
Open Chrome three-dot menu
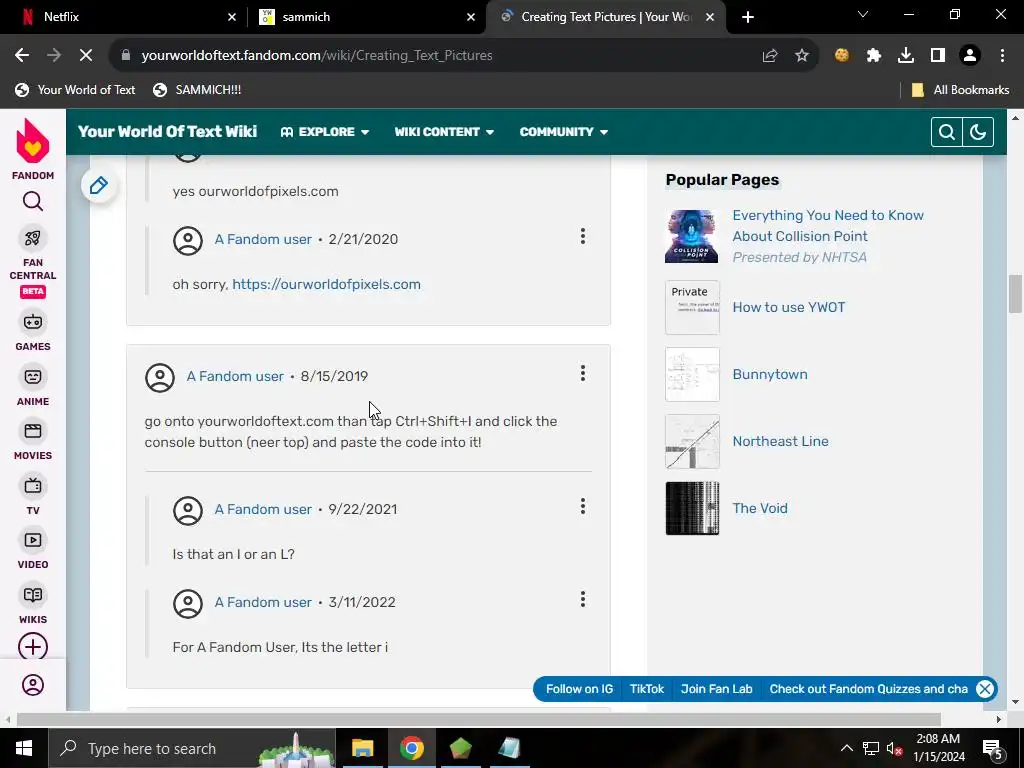1002,56
